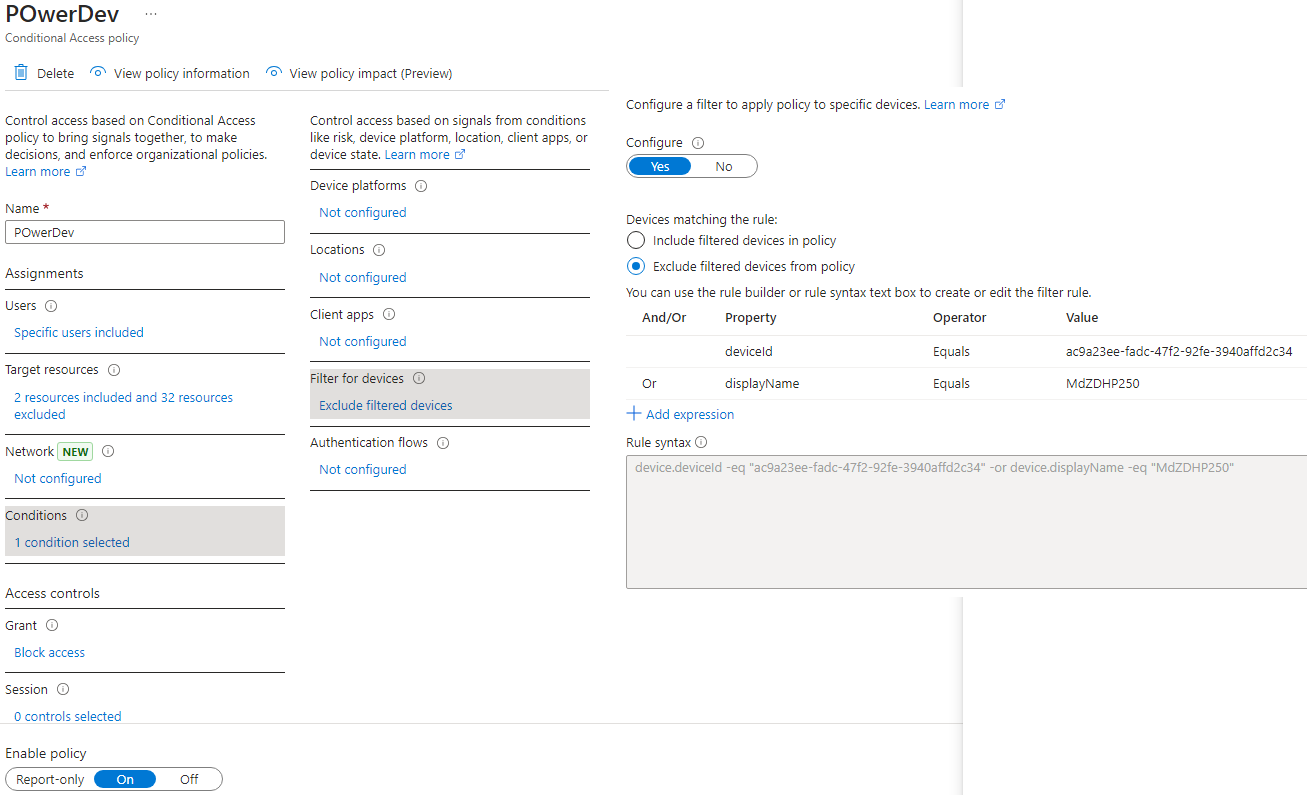
Task: Select Exclude filtered devices from policy
Action: click(635, 267)
